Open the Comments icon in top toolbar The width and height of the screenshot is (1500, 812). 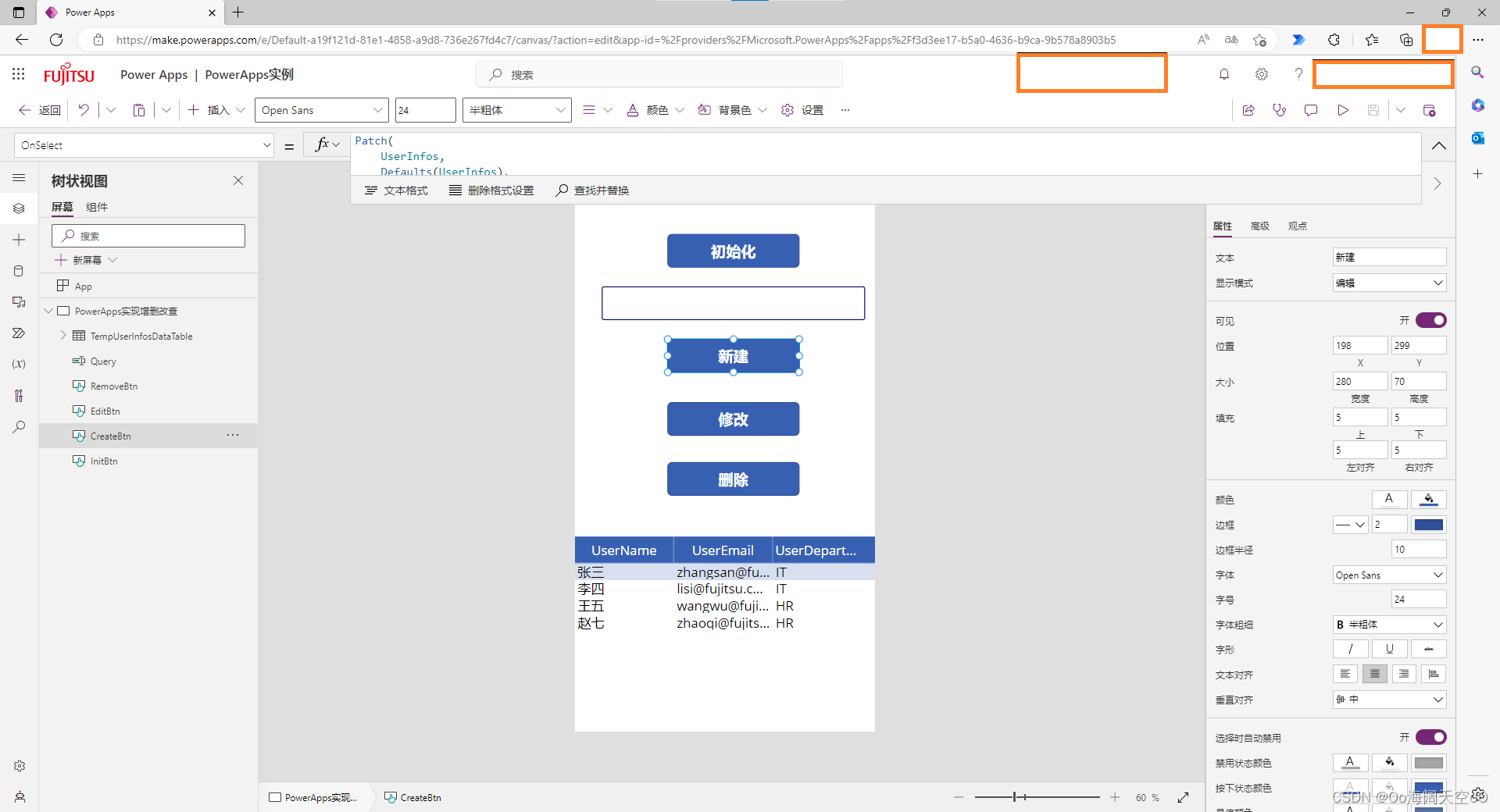1310,110
